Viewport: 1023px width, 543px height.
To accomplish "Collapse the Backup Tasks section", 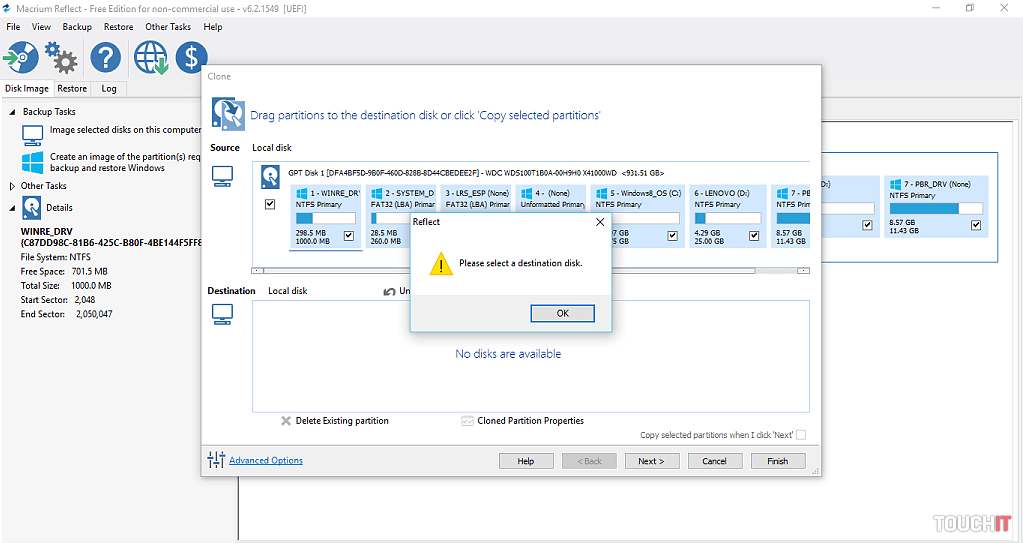I will coord(13,112).
